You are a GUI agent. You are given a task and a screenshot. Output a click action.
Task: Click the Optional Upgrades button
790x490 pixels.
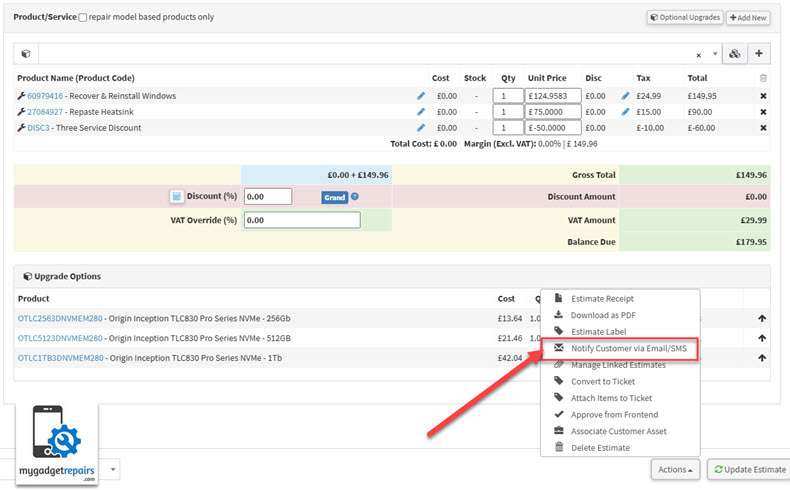pyautogui.click(x=685, y=17)
